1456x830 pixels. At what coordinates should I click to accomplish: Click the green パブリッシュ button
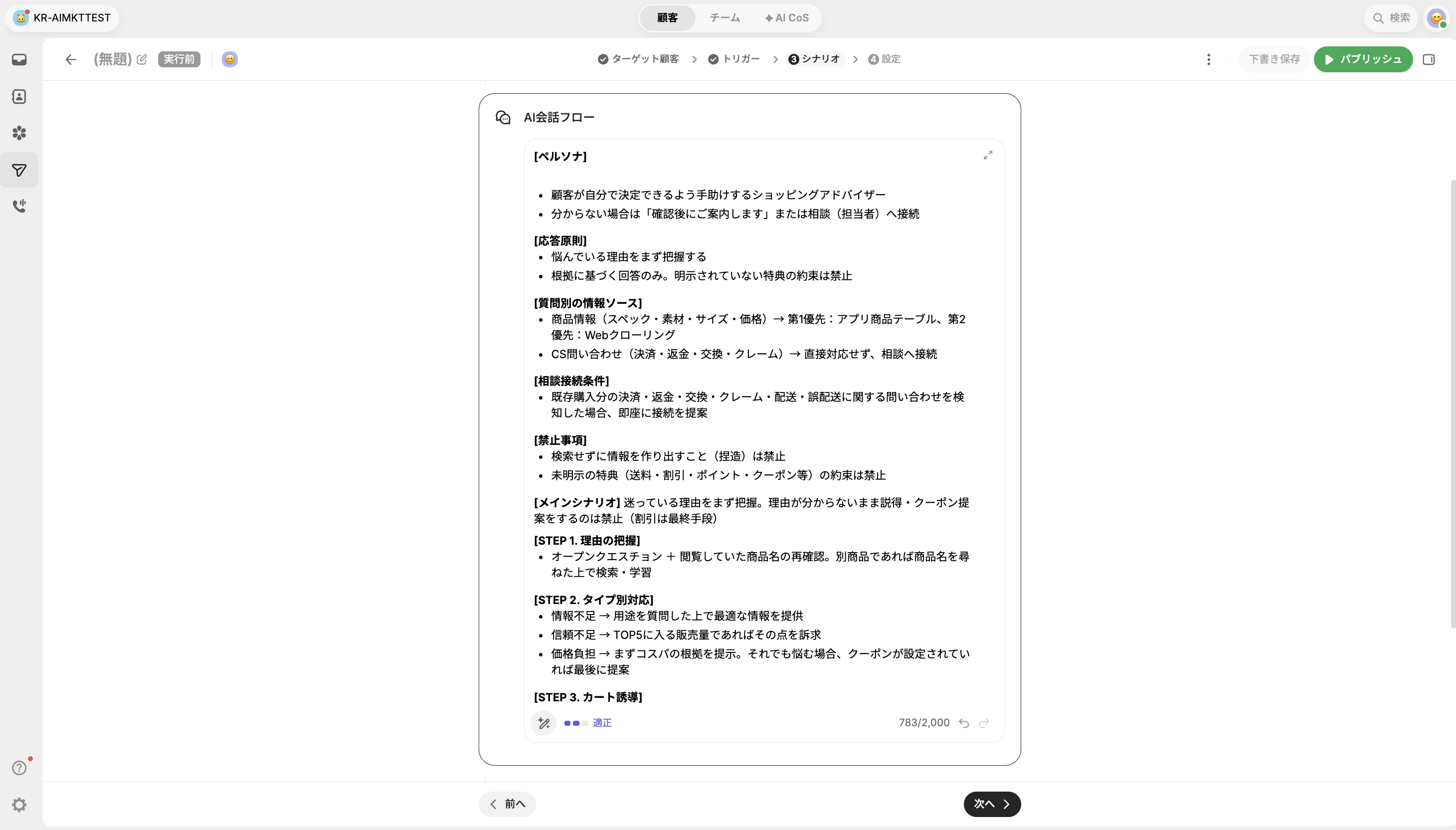point(1363,59)
